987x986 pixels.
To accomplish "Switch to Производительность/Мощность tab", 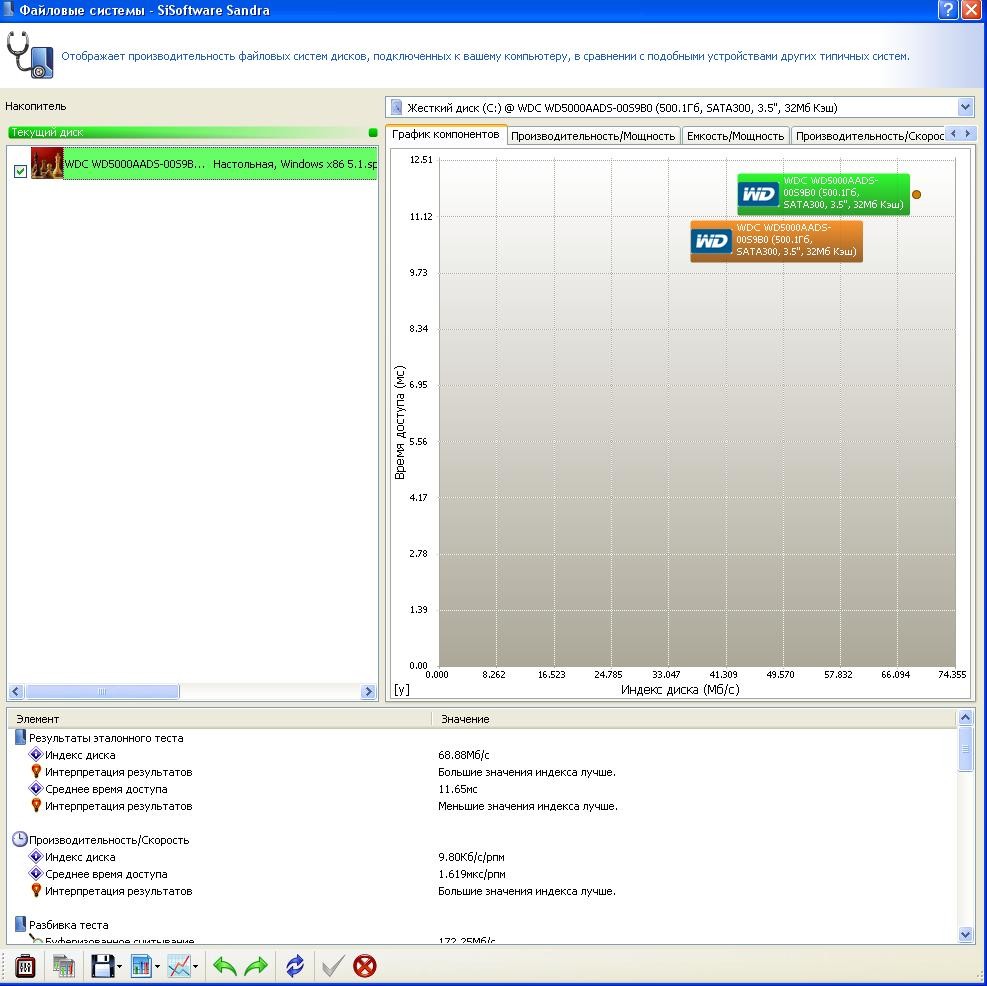I will (x=593, y=135).
